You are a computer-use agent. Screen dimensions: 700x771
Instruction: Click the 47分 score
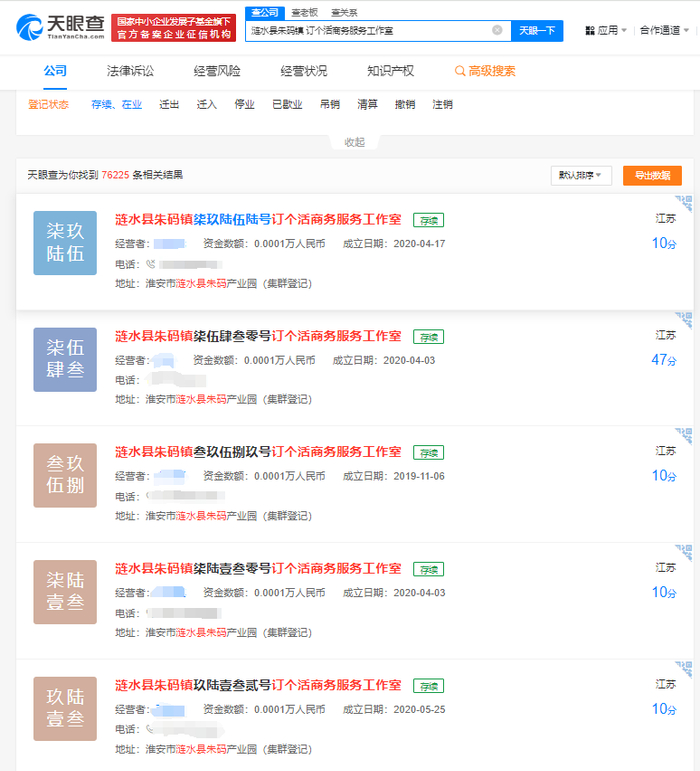coord(664,360)
